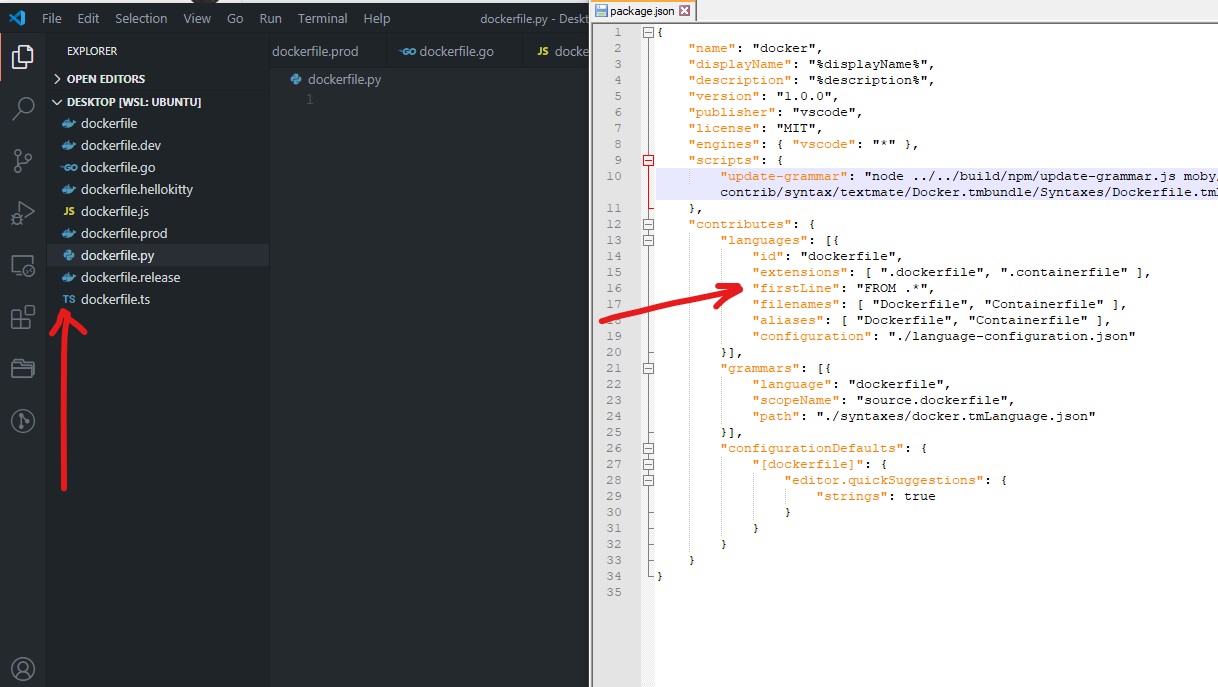Collapse the scripts block fold at line 9

648,160
